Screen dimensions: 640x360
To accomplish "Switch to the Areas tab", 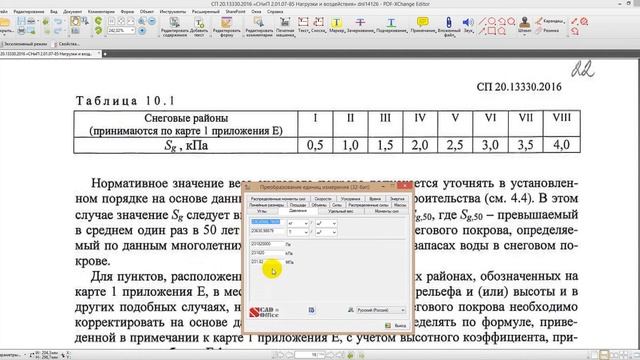I will (298, 205).
